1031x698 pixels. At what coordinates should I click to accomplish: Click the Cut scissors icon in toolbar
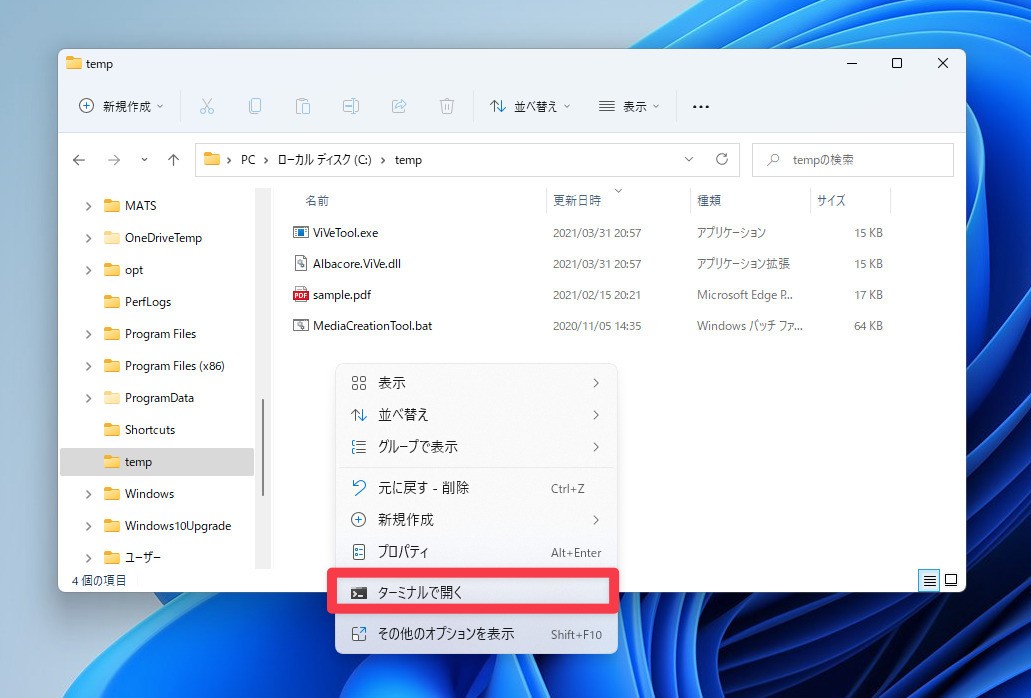pyautogui.click(x=206, y=106)
